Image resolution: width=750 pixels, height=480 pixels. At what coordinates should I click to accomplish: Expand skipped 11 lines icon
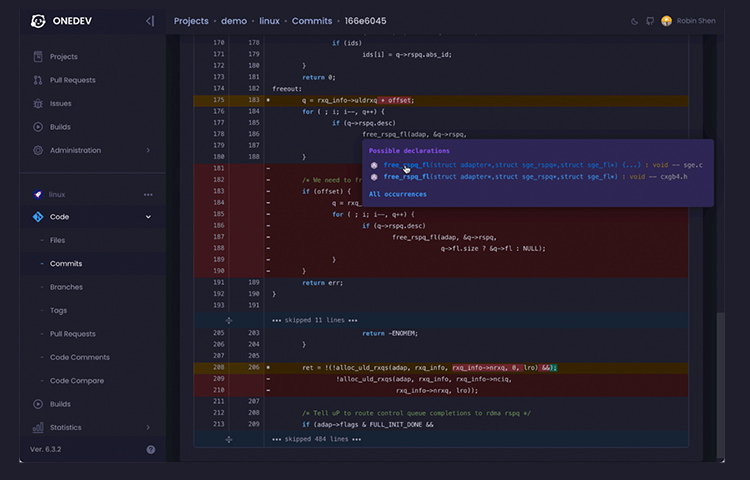click(x=229, y=320)
